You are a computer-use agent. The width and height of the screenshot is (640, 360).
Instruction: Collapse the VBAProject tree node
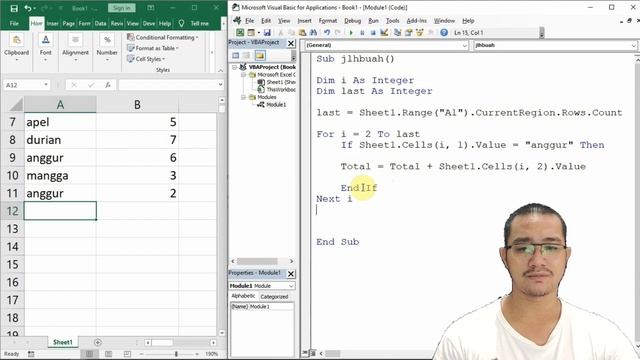[x=235, y=67]
